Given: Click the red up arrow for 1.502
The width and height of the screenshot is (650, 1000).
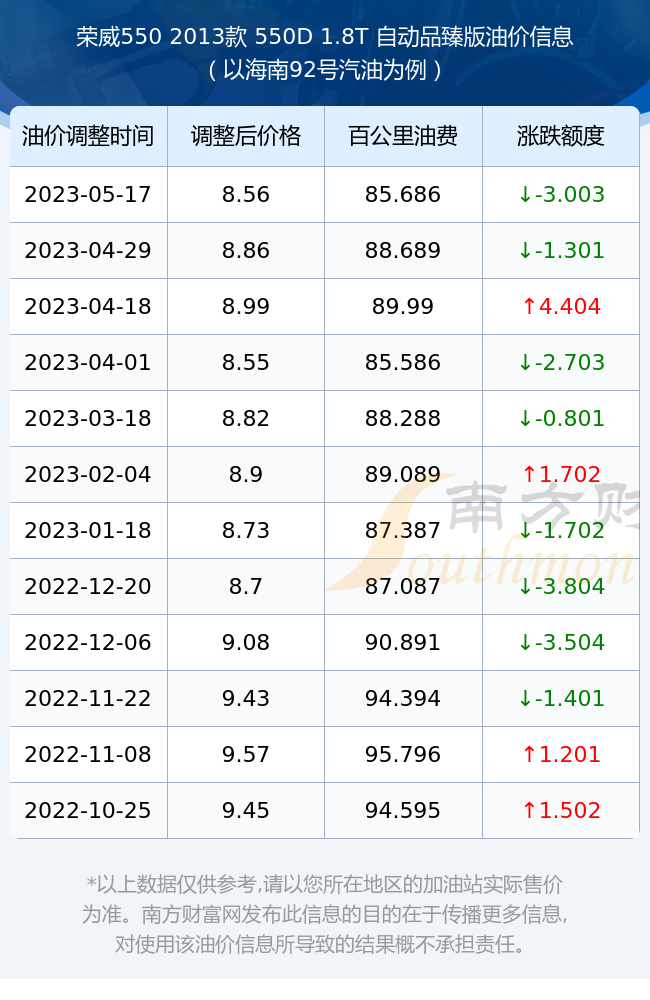Looking at the screenshot, I should (x=529, y=811).
